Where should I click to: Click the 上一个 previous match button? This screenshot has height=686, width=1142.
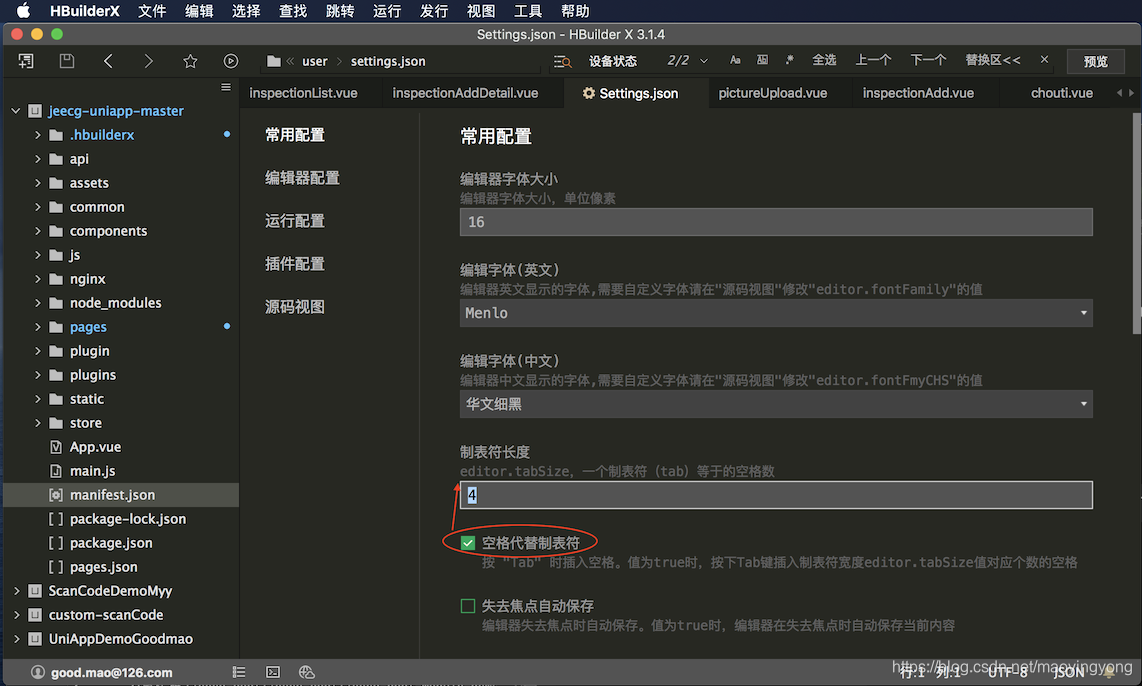click(x=873, y=60)
